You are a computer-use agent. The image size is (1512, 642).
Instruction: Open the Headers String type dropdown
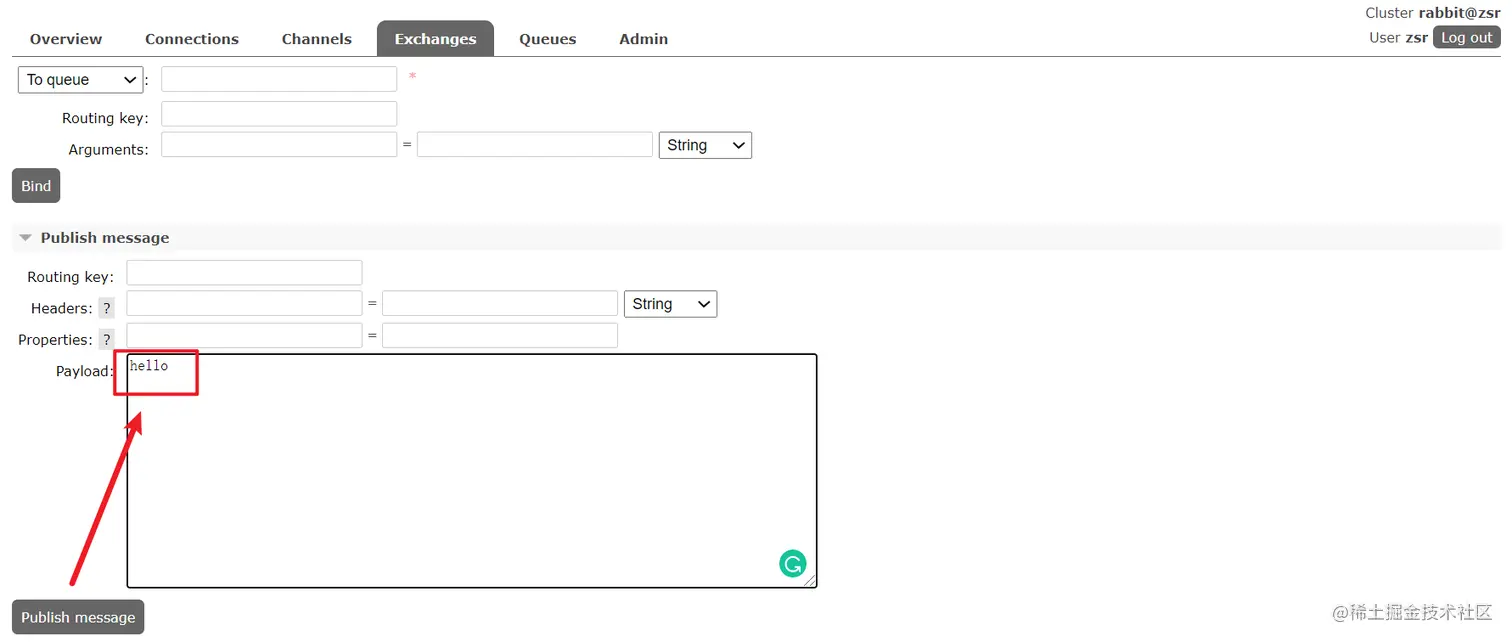pyautogui.click(x=670, y=304)
